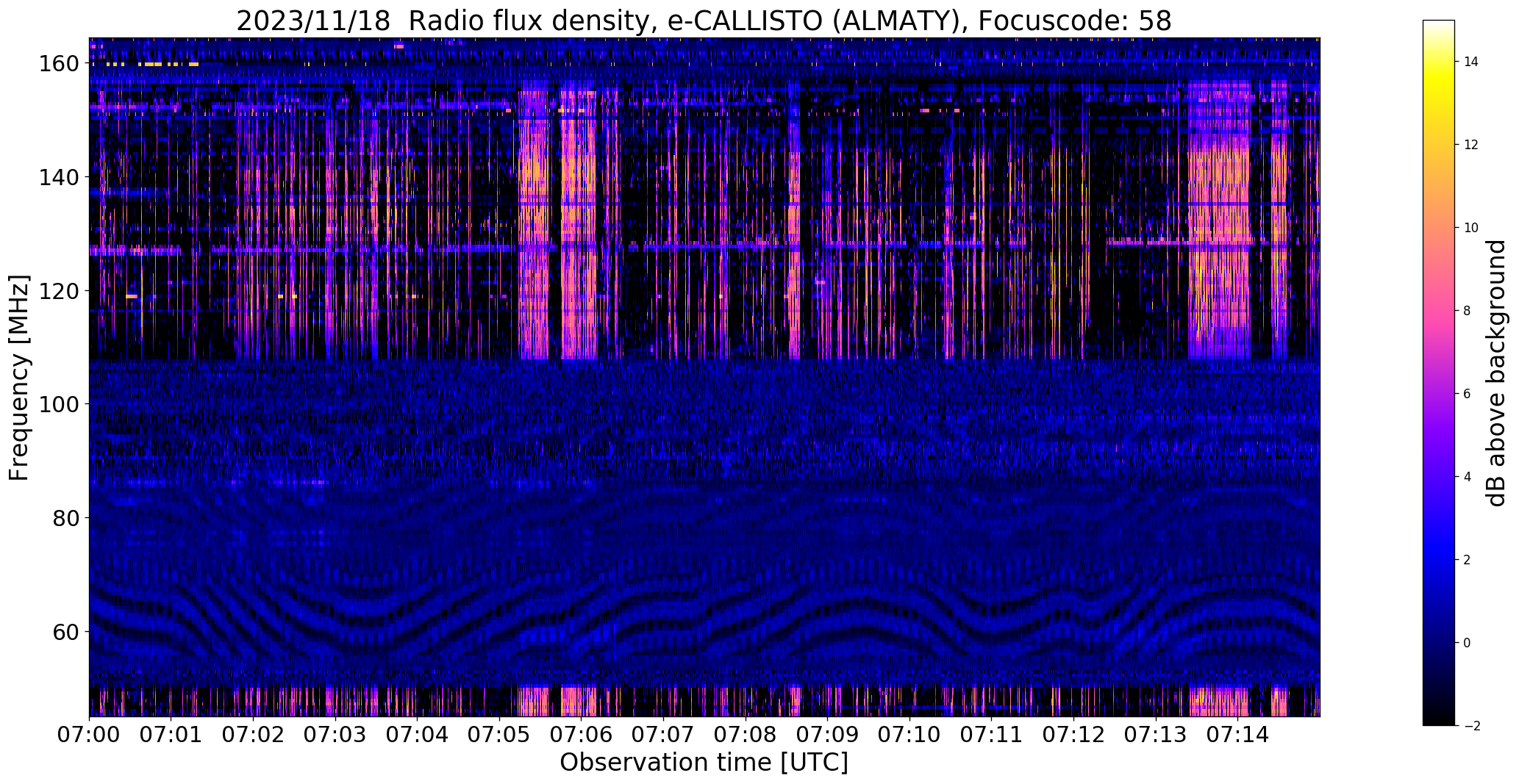Click the 07:07 time tick label
This screenshot has width=1519, height=784.
click(663, 734)
